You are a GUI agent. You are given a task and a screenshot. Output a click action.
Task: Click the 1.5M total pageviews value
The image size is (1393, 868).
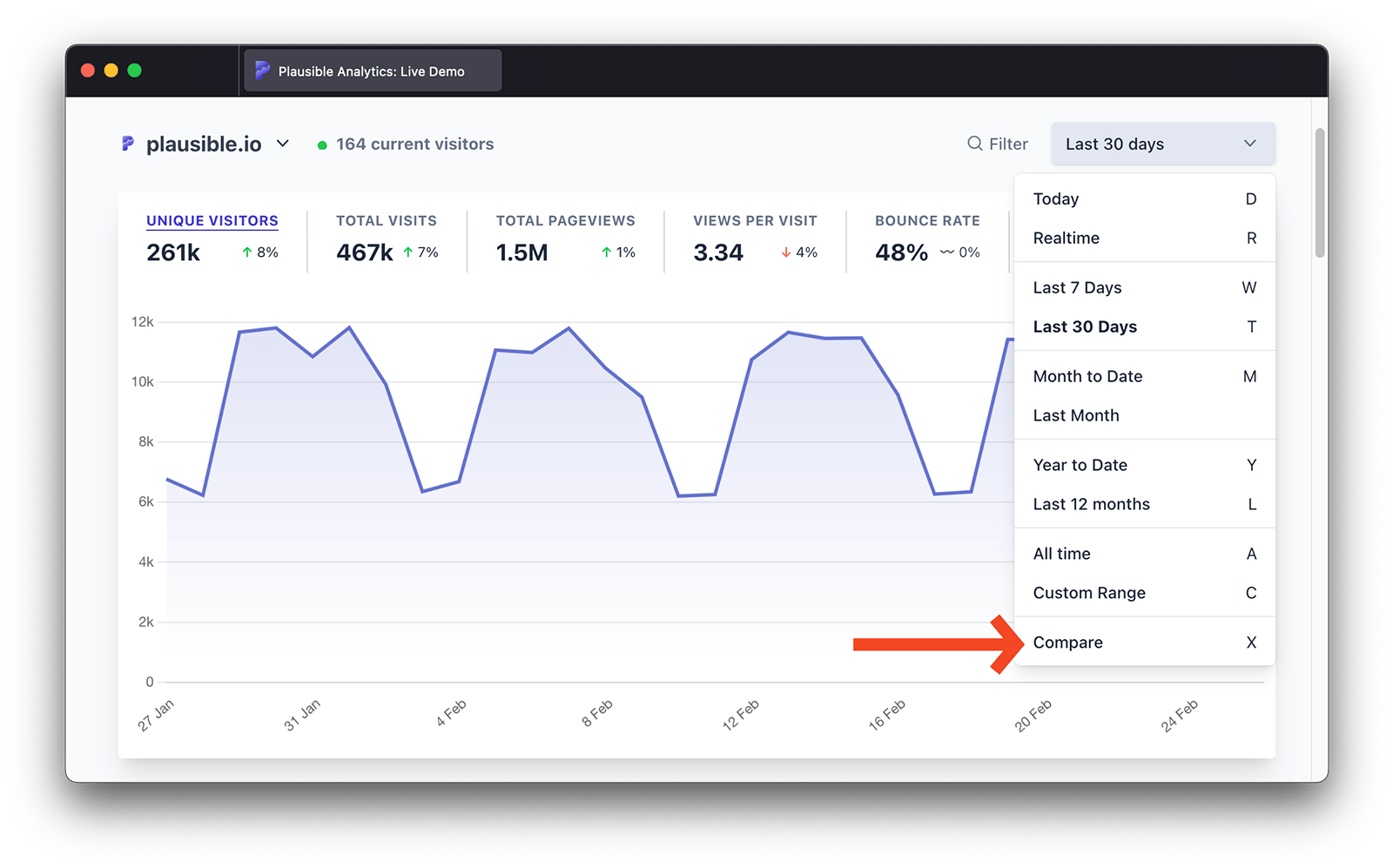(522, 252)
